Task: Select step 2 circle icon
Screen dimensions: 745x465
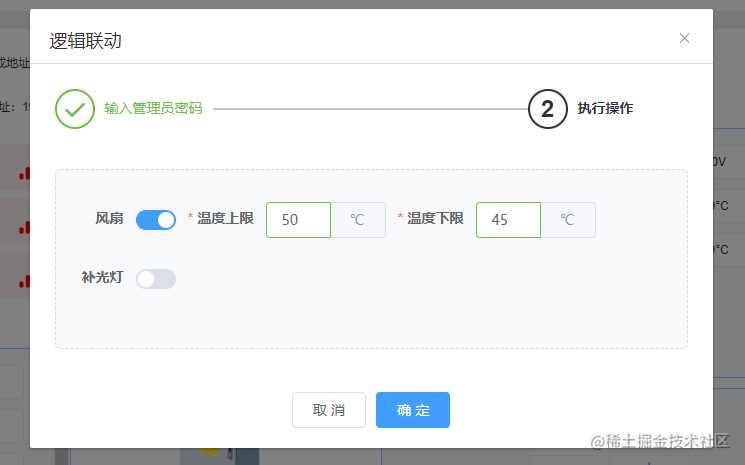Action: coord(548,109)
